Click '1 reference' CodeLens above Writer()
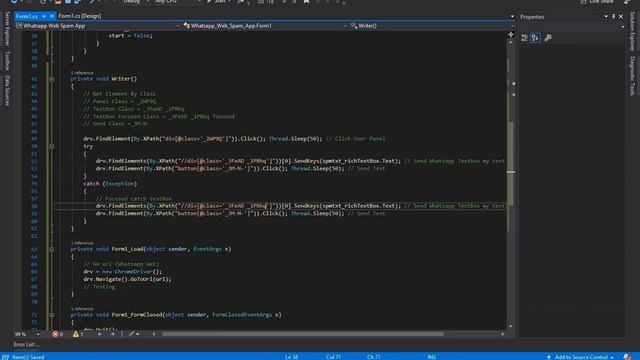This screenshot has width=640, height=360. pyautogui.click(x=82, y=73)
